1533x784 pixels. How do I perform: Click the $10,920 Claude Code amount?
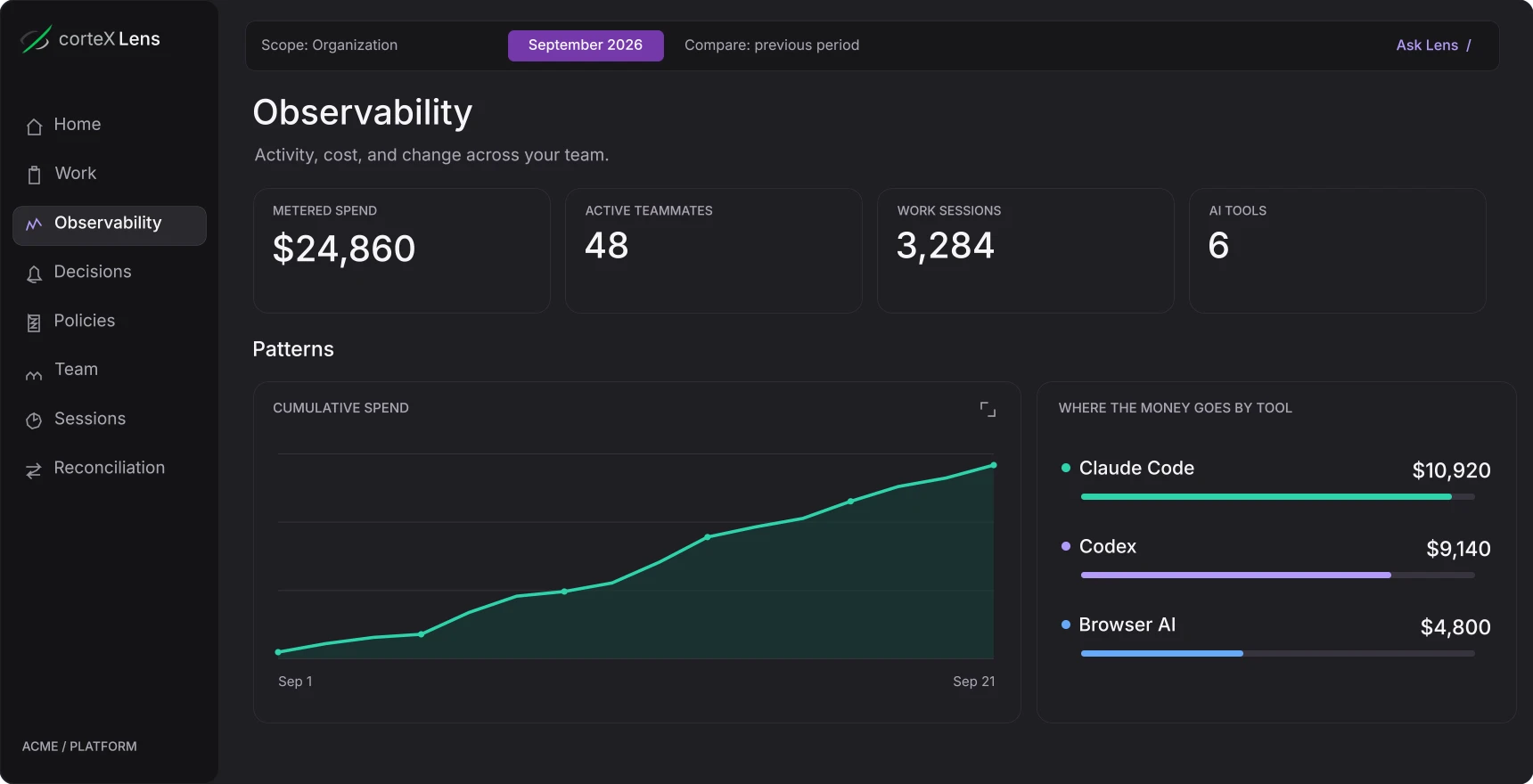click(1451, 470)
